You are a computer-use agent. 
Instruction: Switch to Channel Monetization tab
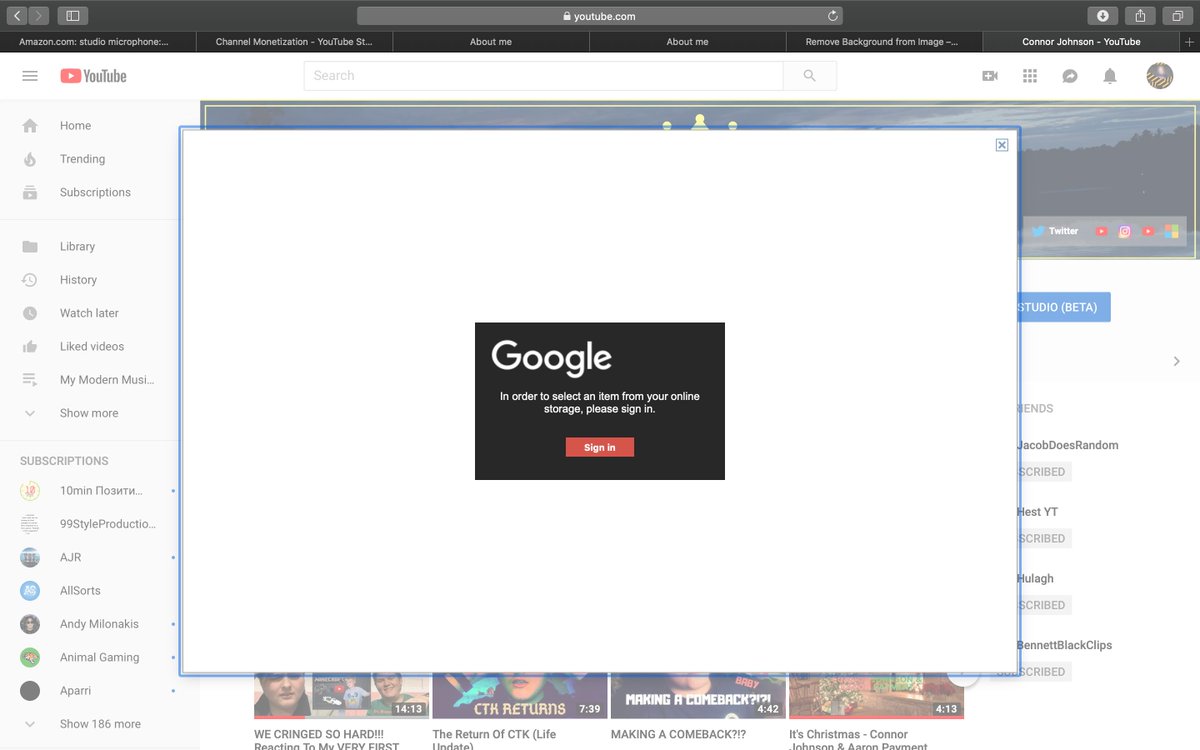coord(294,42)
